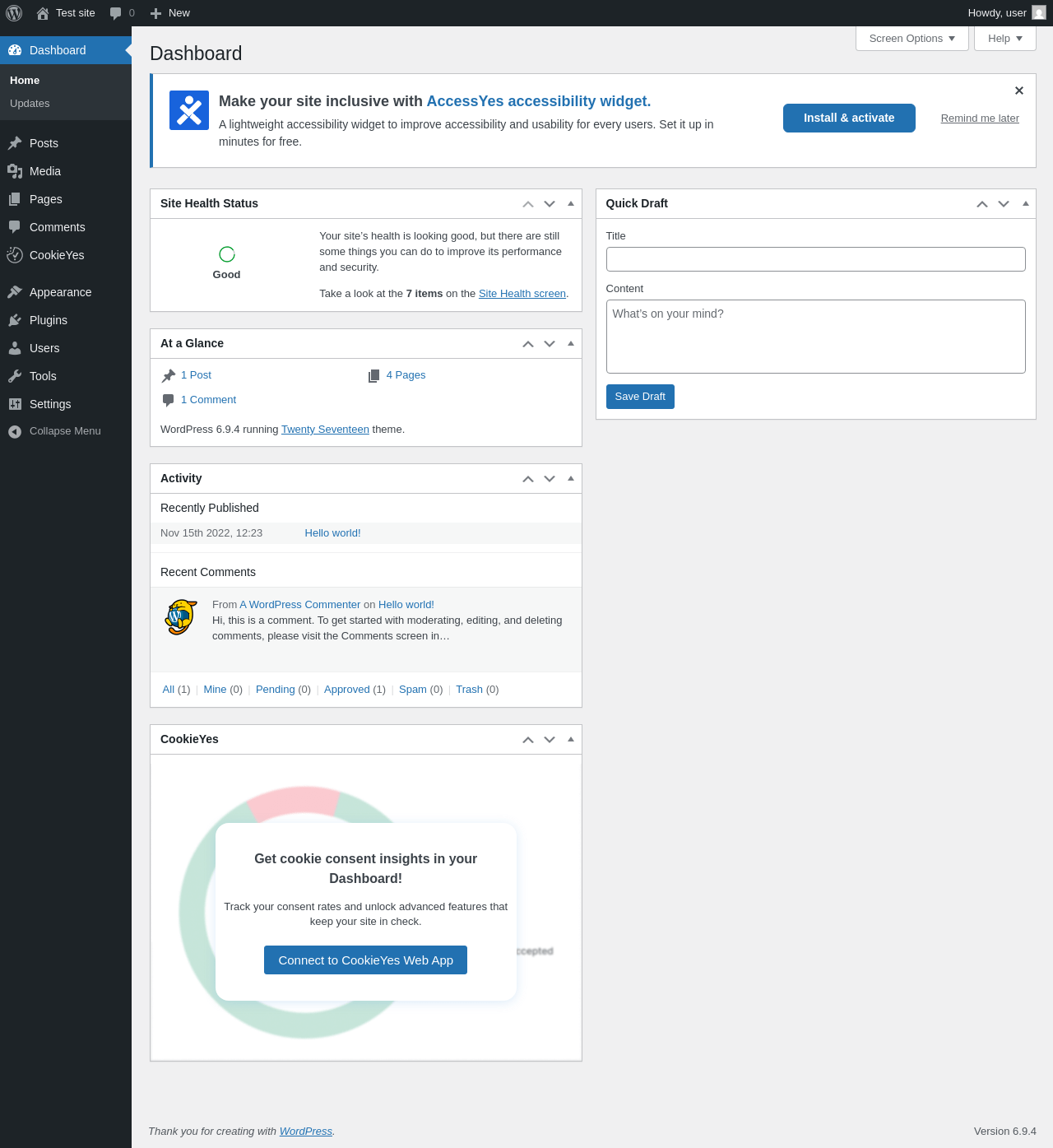Click the Collapse Menu arrow icon
Image resolution: width=1053 pixels, height=1148 pixels.
point(15,431)
